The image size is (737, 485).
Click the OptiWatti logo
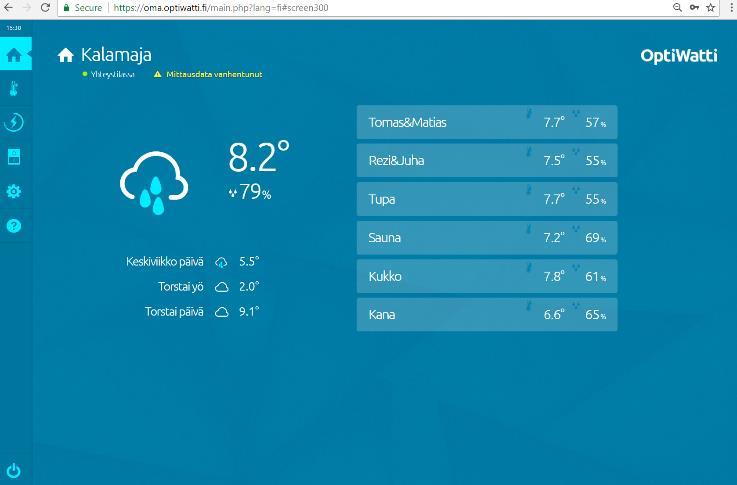click(679, 56)
